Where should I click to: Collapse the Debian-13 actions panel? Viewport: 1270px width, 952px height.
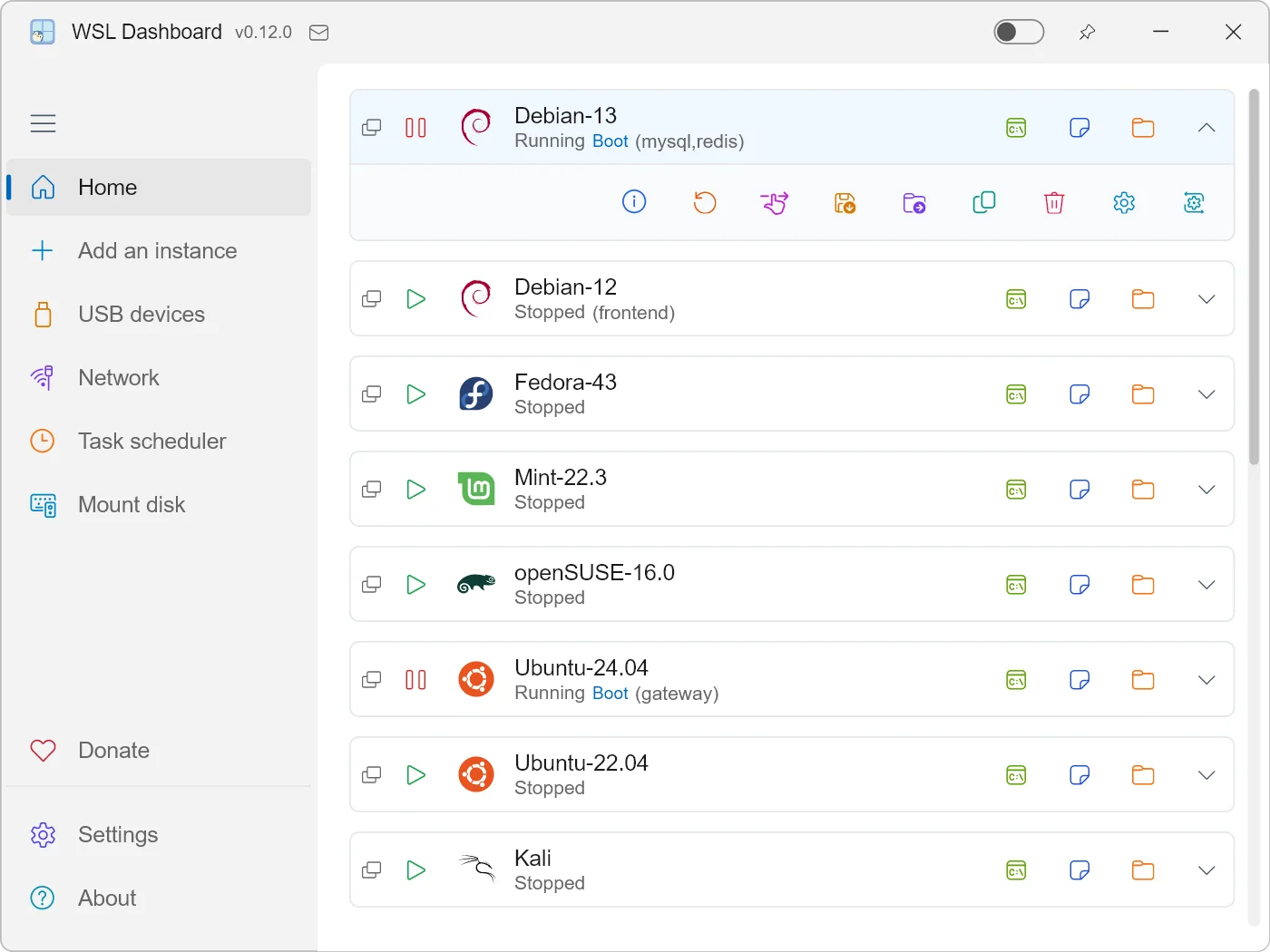click(1206, 128)
